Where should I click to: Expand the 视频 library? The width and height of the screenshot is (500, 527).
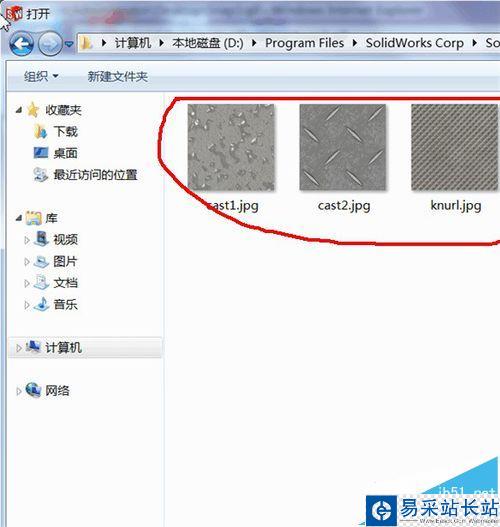coord(27,240)
